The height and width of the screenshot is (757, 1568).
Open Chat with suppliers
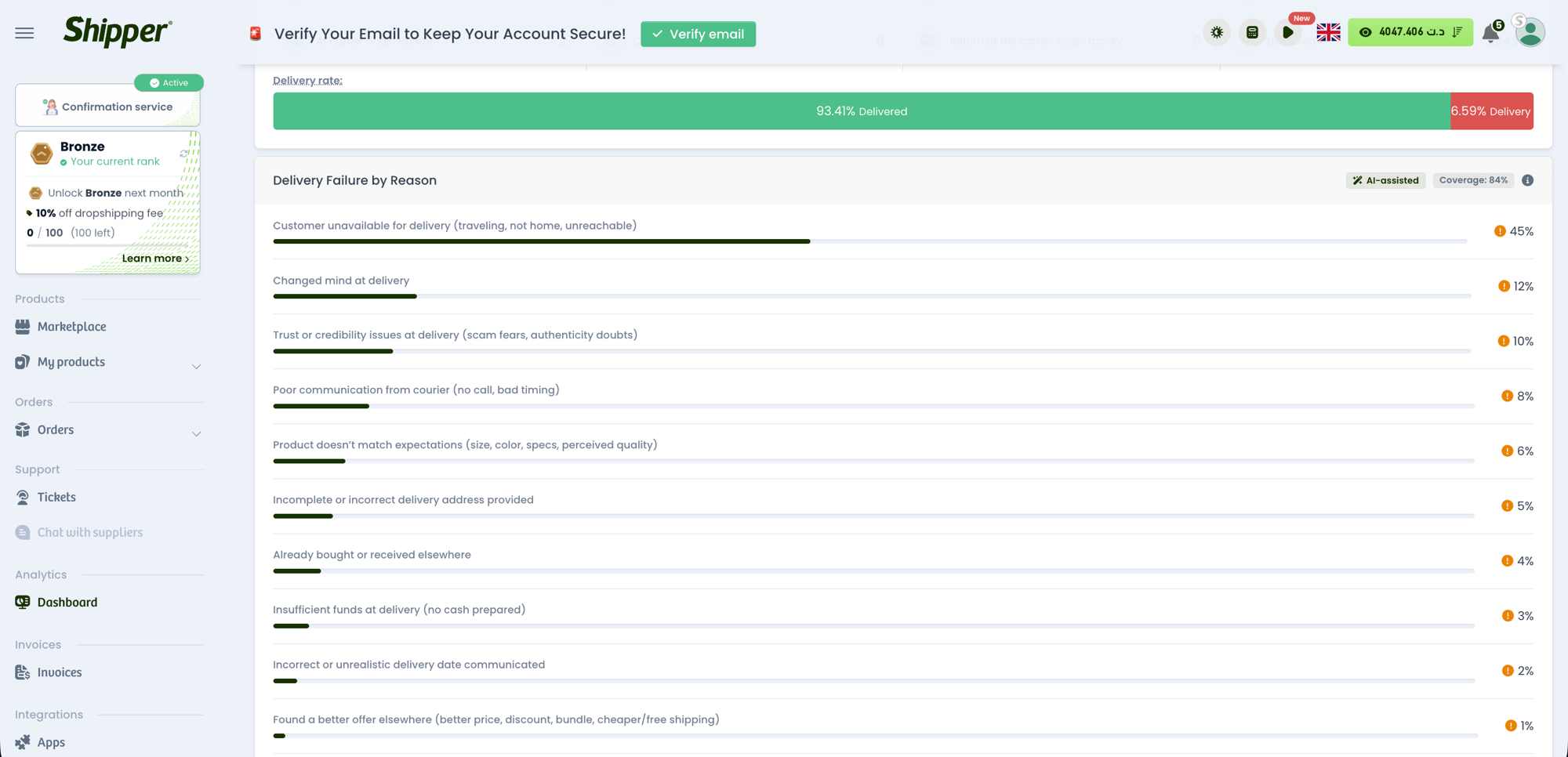[x=89, y=532]
